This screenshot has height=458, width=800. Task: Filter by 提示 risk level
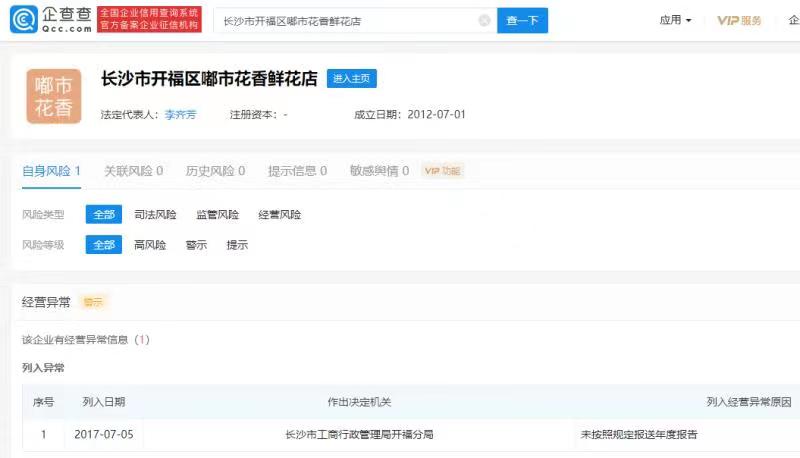pos(237,245)
